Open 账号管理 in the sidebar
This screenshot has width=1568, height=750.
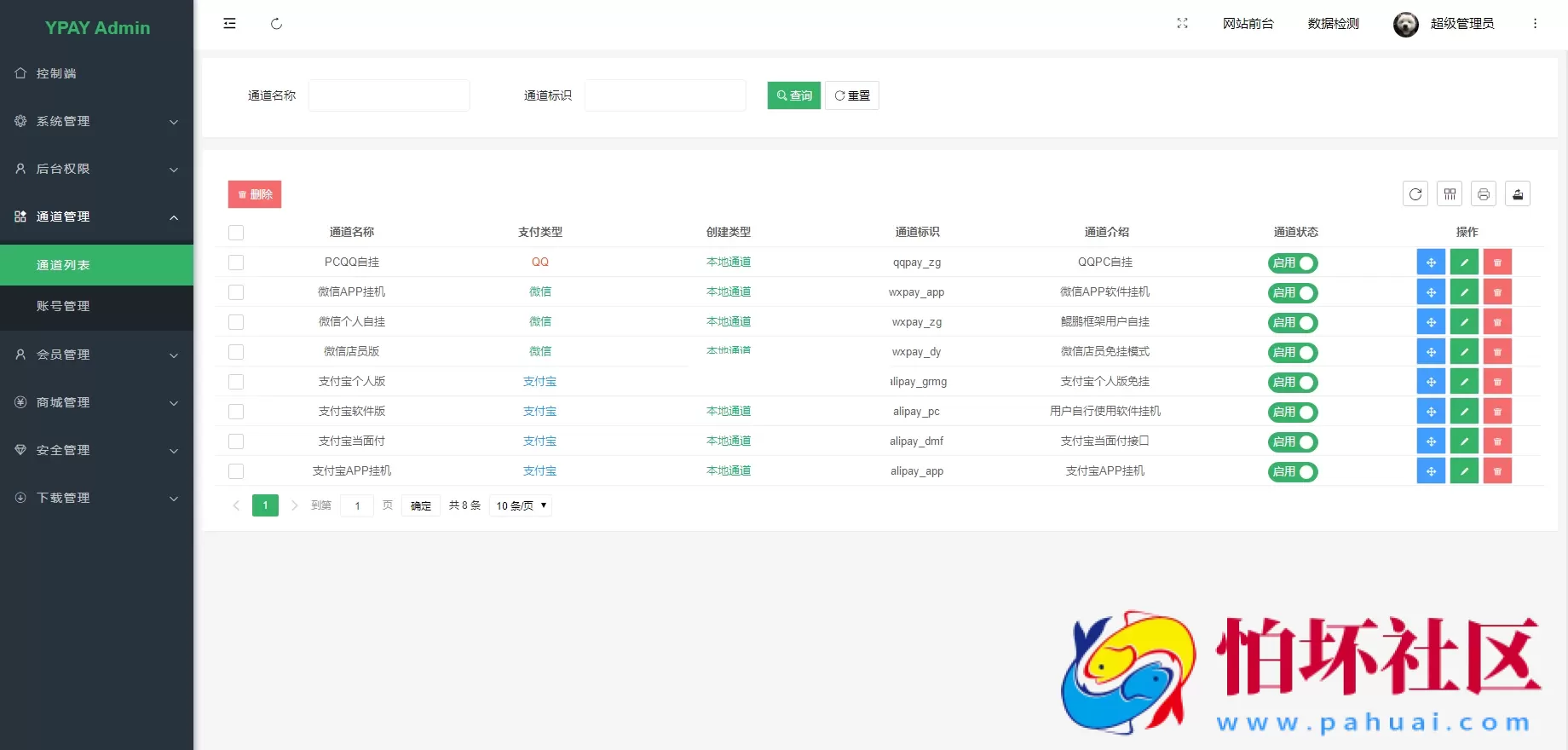[96, 306]
